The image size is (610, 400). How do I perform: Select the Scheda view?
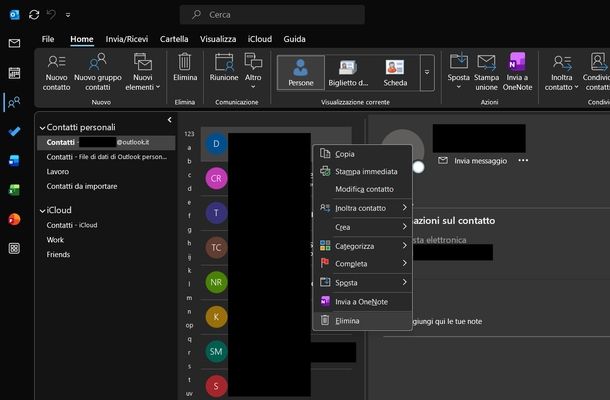(x=395, y=73)
